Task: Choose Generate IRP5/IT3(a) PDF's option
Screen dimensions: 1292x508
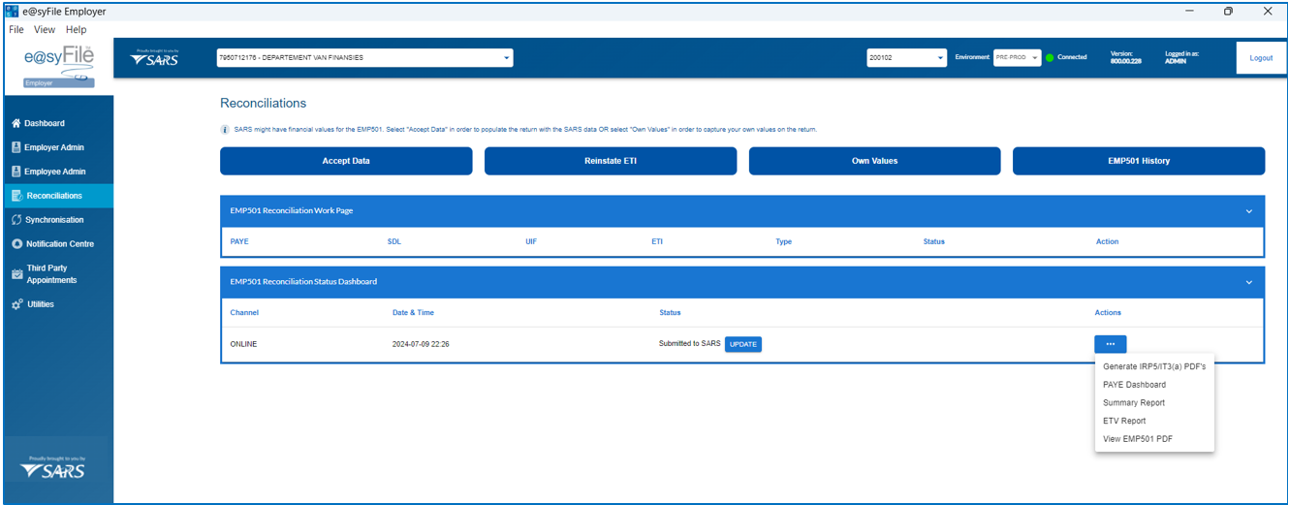Action: coord(1154,367)
